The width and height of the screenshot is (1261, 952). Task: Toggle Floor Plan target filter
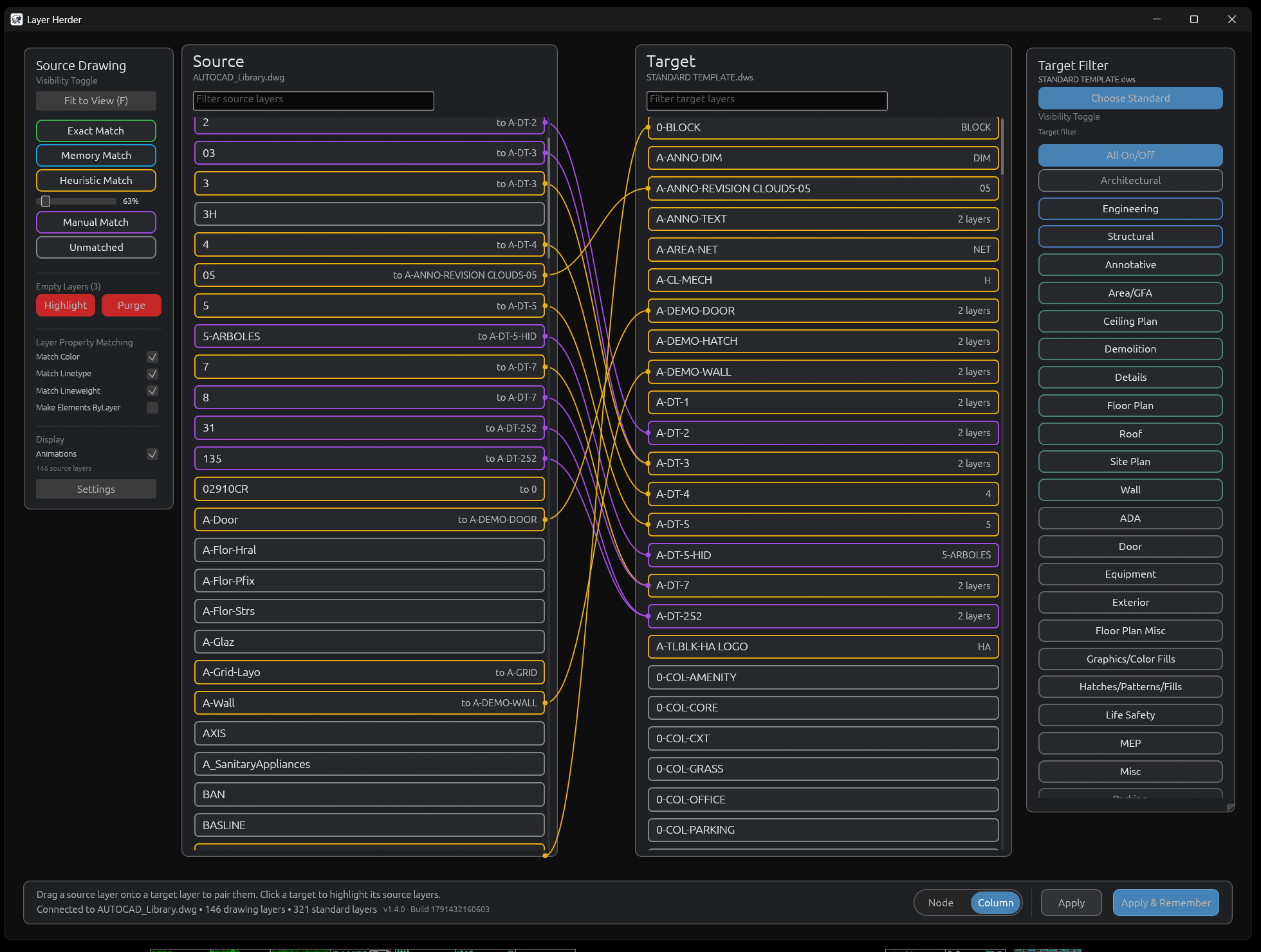coord(1130,405)
